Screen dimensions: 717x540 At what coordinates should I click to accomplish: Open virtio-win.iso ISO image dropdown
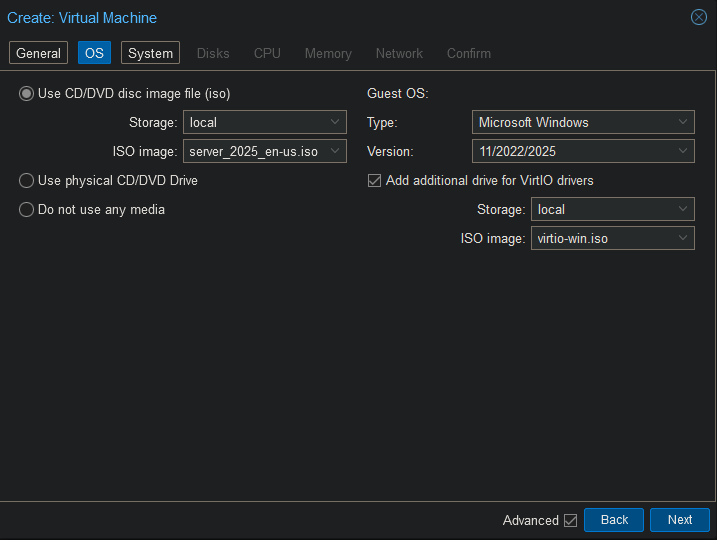(683, 239)
